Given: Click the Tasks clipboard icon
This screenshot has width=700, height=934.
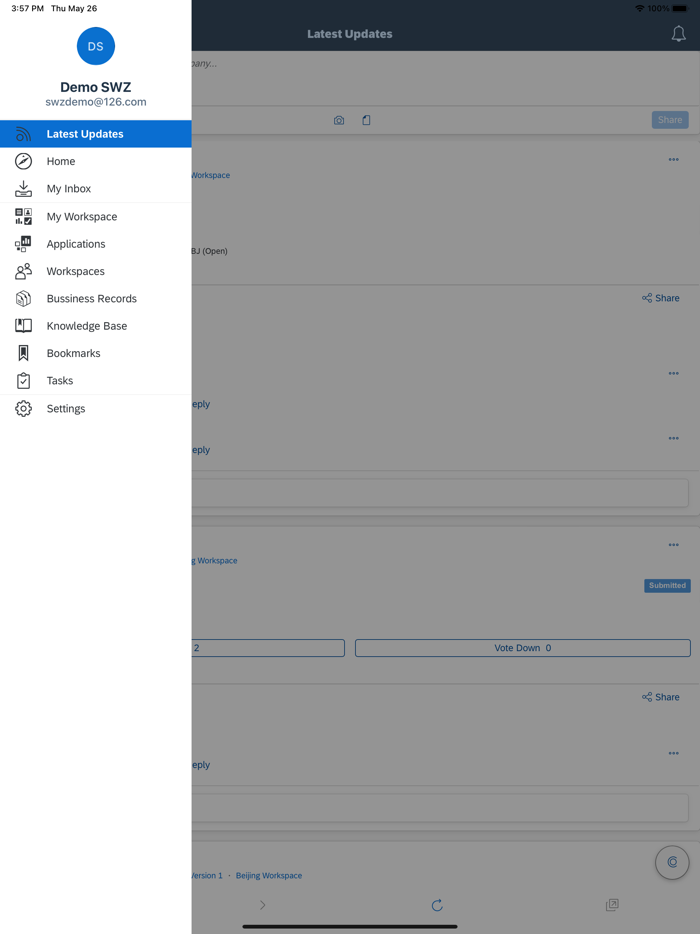Looking at the screenshot, I should [x=23, y=381].
